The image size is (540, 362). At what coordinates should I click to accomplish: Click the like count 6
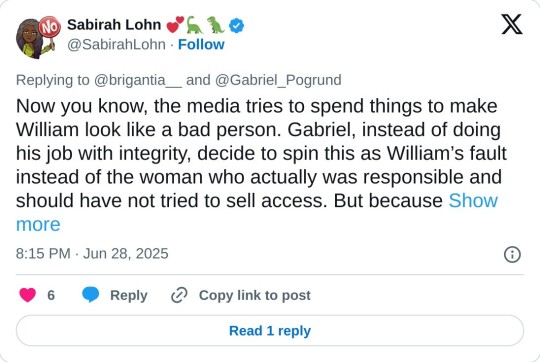tap(51, 295)
